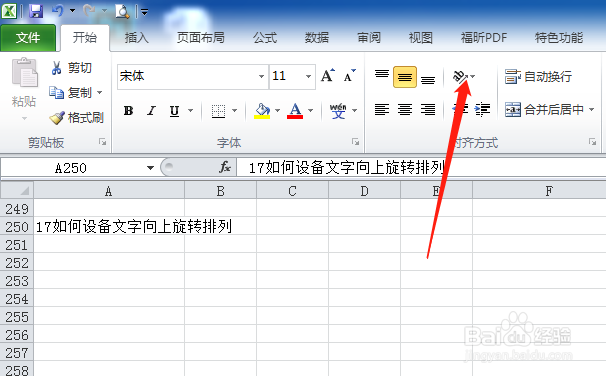Click the Name Box showing A250

point(71,168)
